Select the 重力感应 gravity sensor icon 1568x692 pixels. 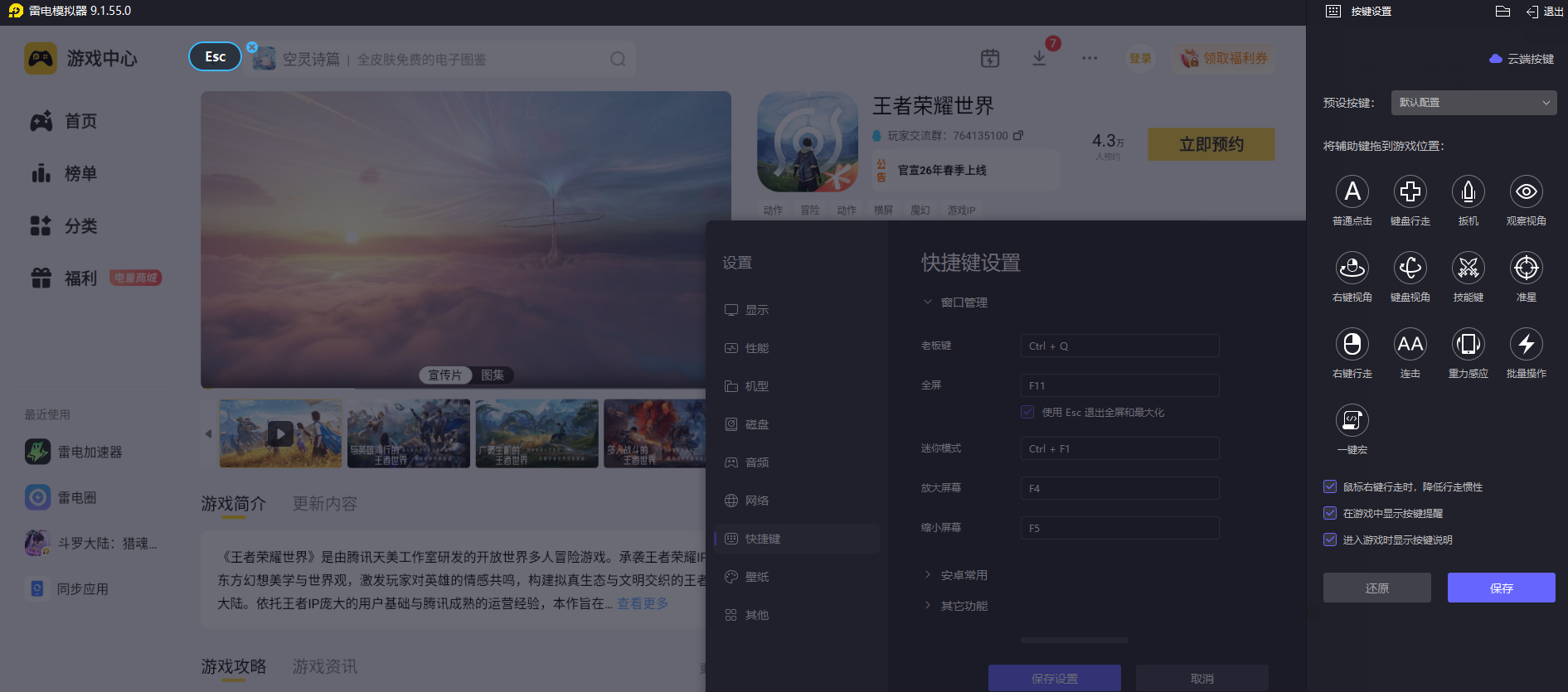(1468, 345)
